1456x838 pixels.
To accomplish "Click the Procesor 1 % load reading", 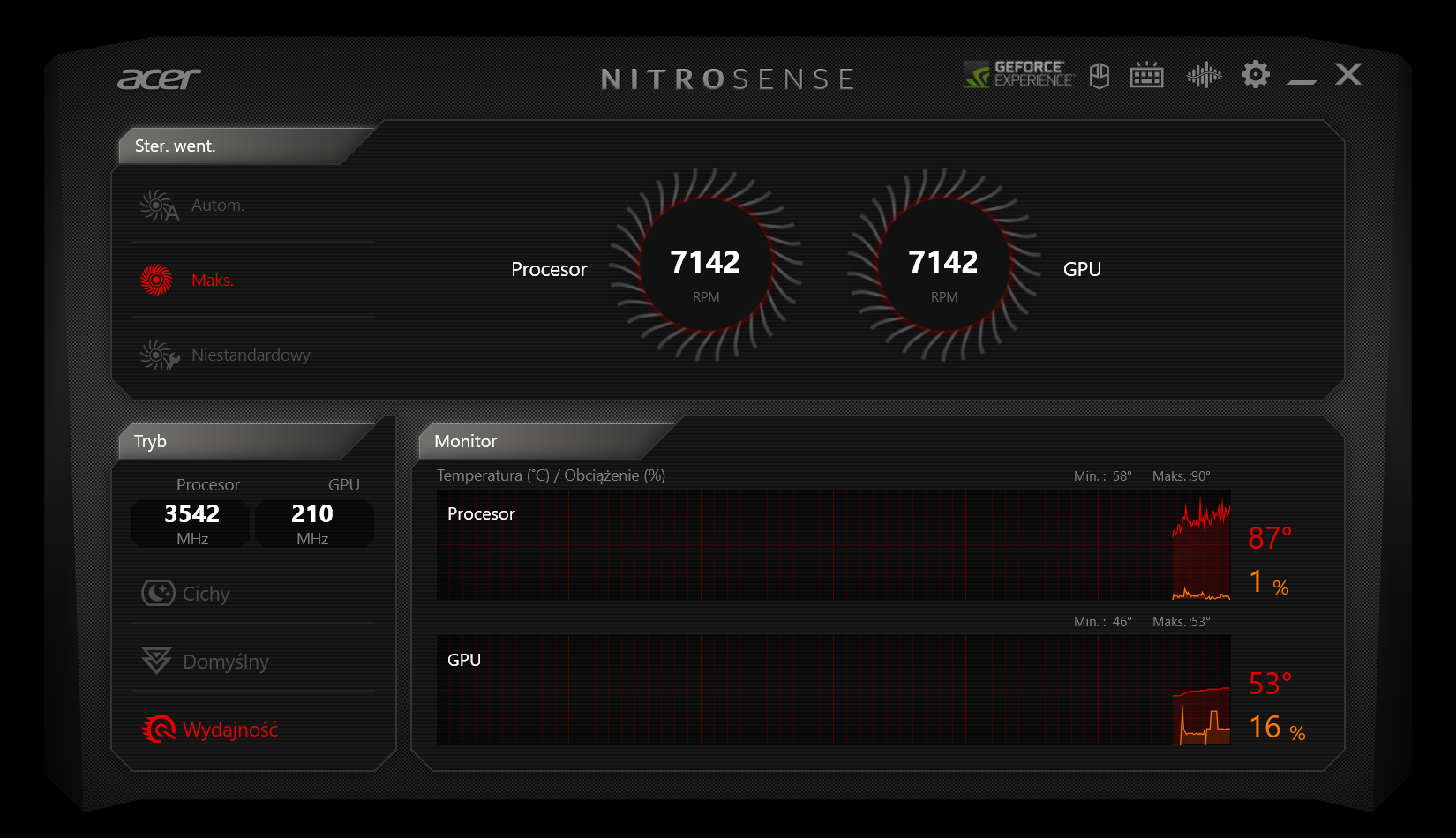I will click(1269, 582).
